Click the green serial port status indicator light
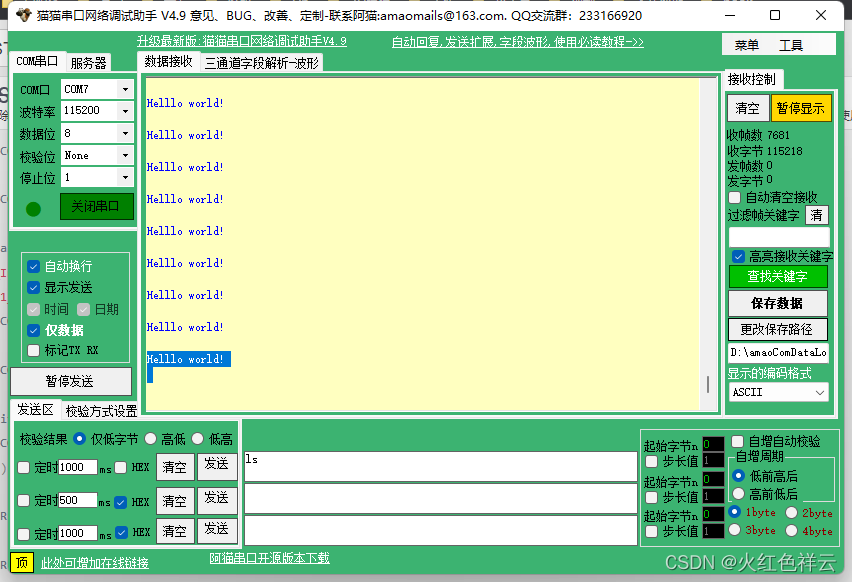This screenshot has height=582, width=852. coord(31,208)
